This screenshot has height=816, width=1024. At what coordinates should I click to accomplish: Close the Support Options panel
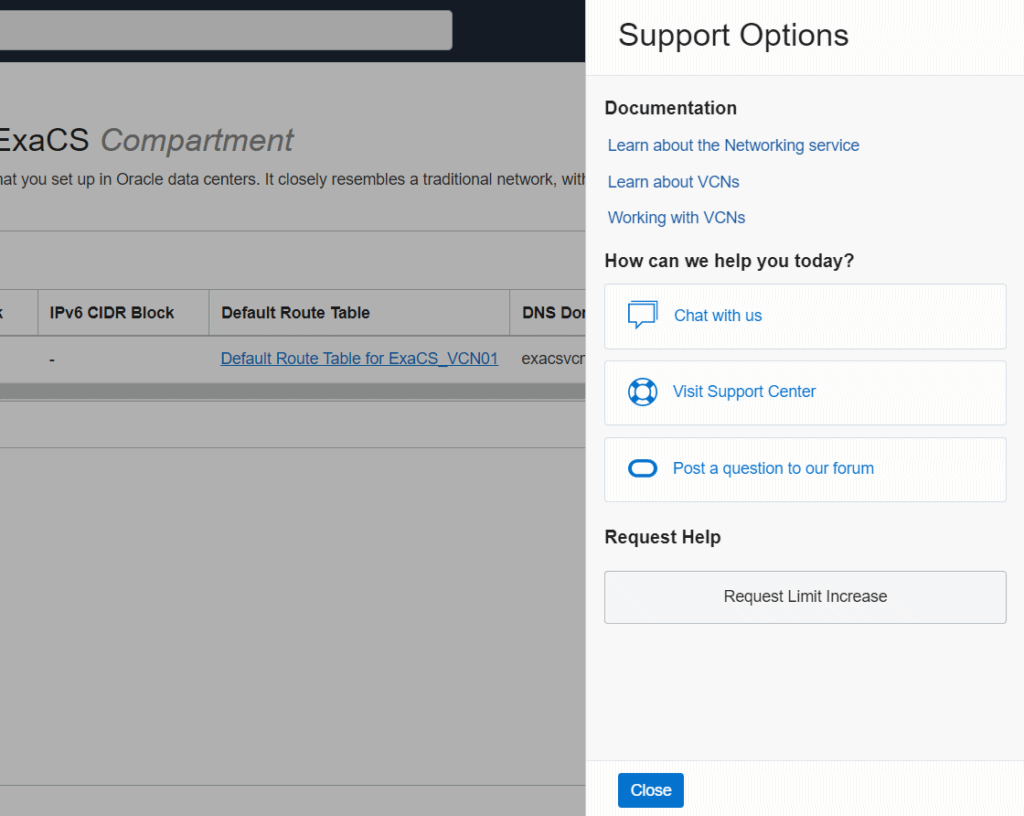(650, 790)
